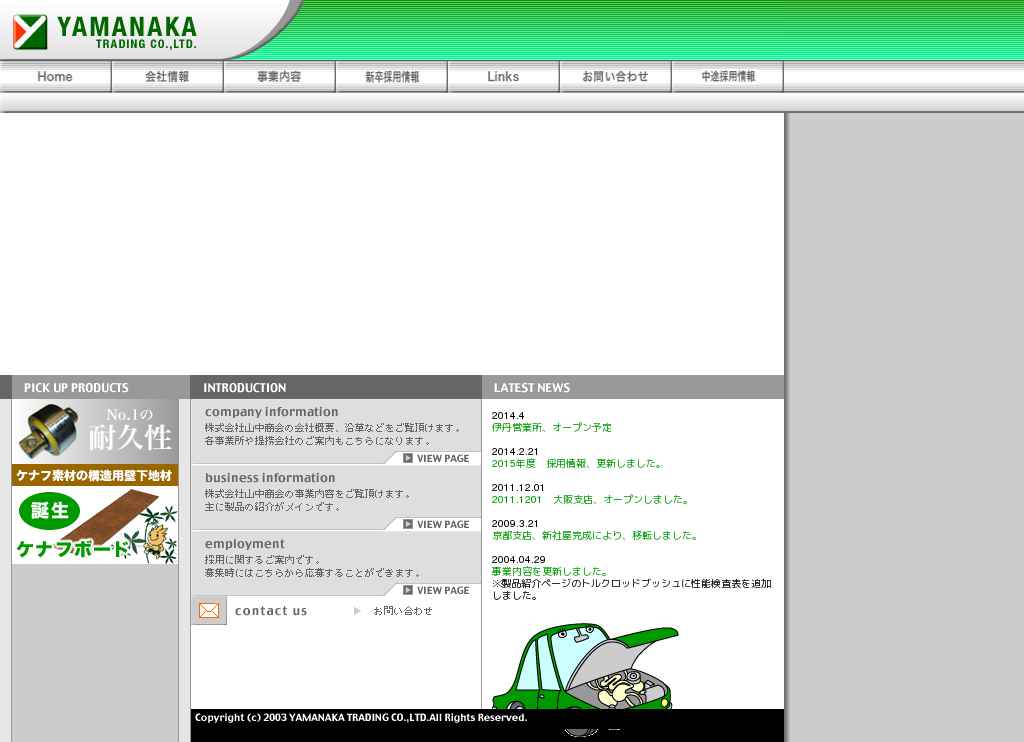Go to the 新卒採用情報 tab
This screenshot has width=1024, height=742.
[391, 77]
